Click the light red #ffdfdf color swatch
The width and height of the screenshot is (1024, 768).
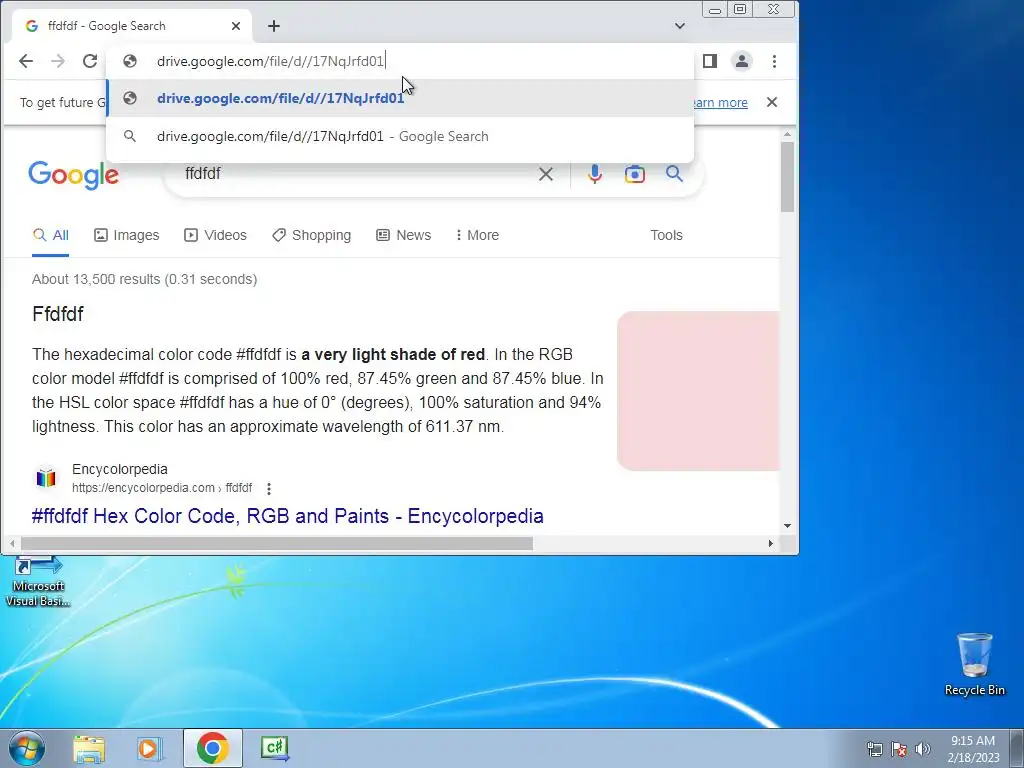tap(698, 391)
